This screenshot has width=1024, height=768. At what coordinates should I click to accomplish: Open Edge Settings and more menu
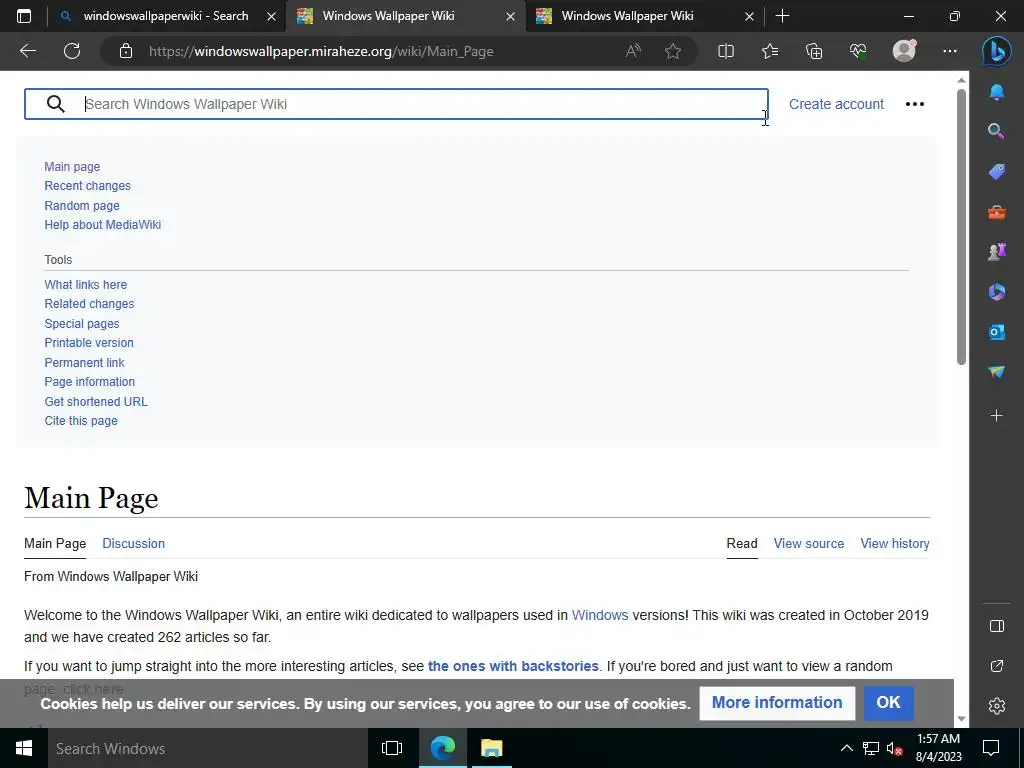click(x=950, y=51)
